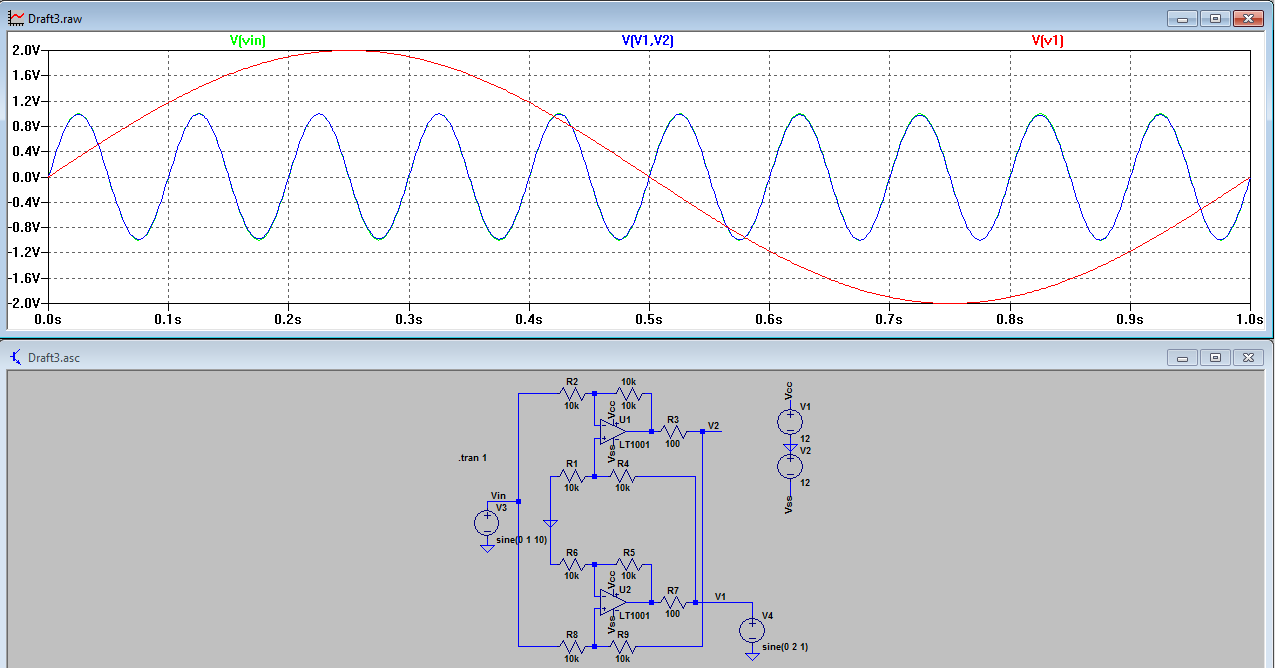The image size is (1280, 668).
Task: Maximize the Draft3.raw waveform window
Action: tap(1215, 18)
